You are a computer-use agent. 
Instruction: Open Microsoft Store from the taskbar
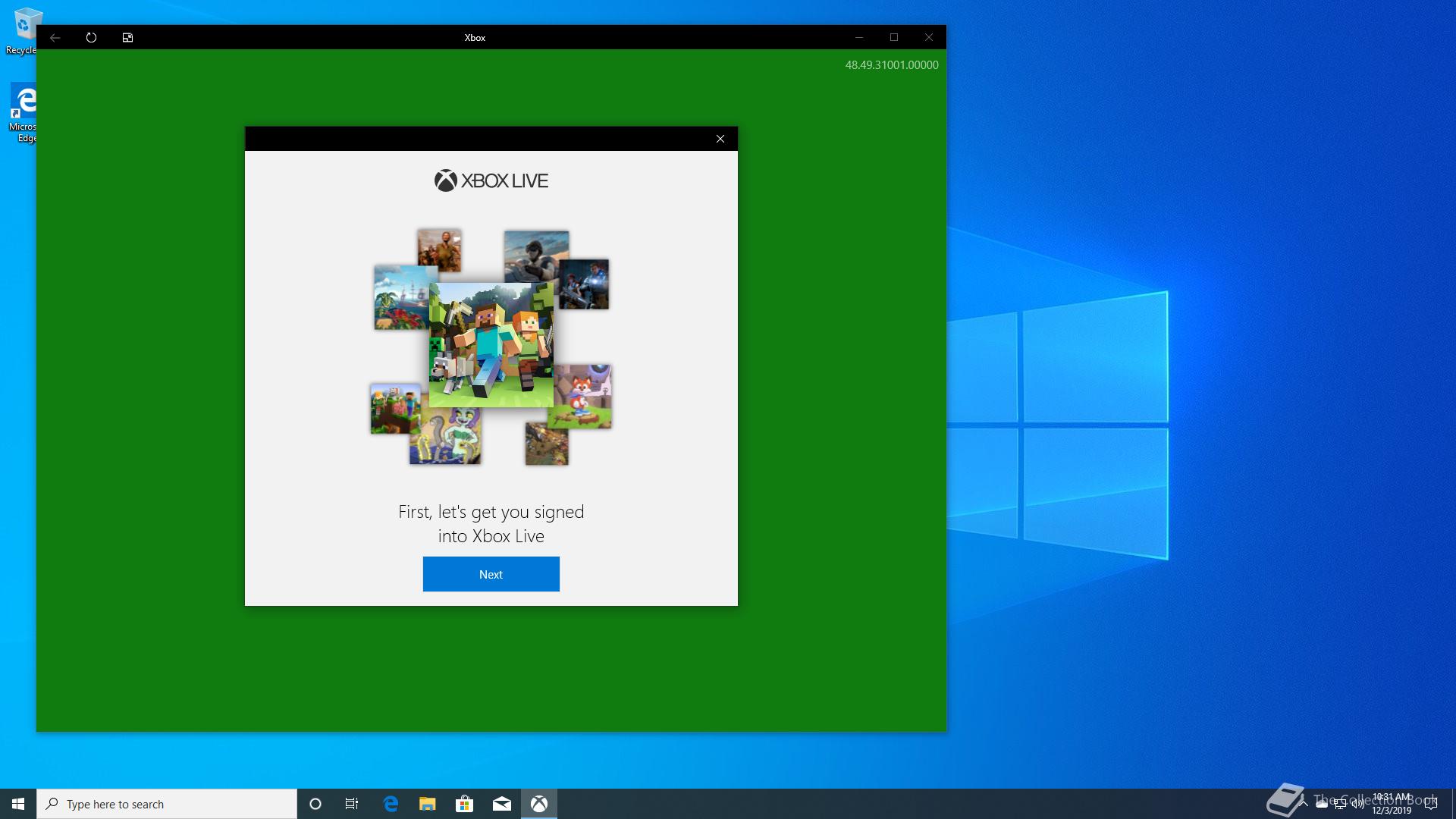click(465, 804)
